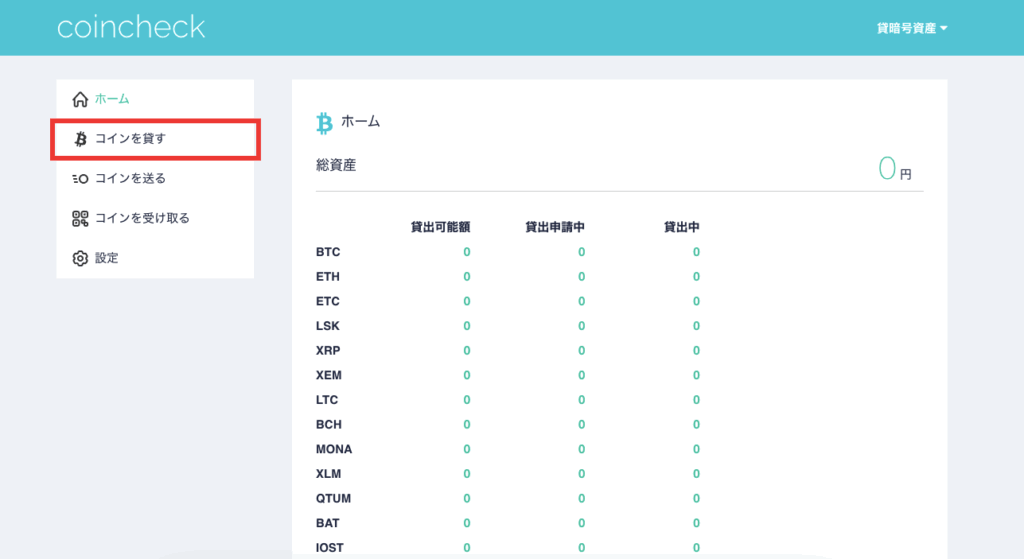Open コインを受け取る page
Image resolution: width=1024 pixels, height=559 pixels.
click(x=142, y=218)
